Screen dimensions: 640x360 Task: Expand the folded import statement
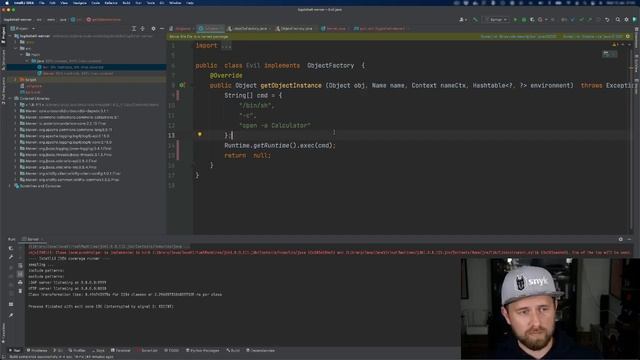(x=226, y=46)
